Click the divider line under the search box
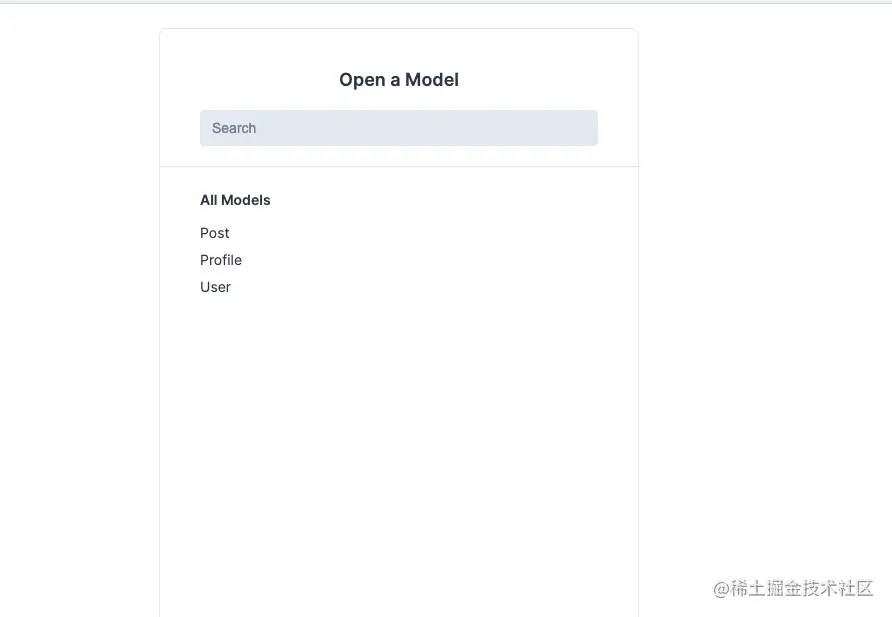The image size is (892, 617). click(399, 167)
